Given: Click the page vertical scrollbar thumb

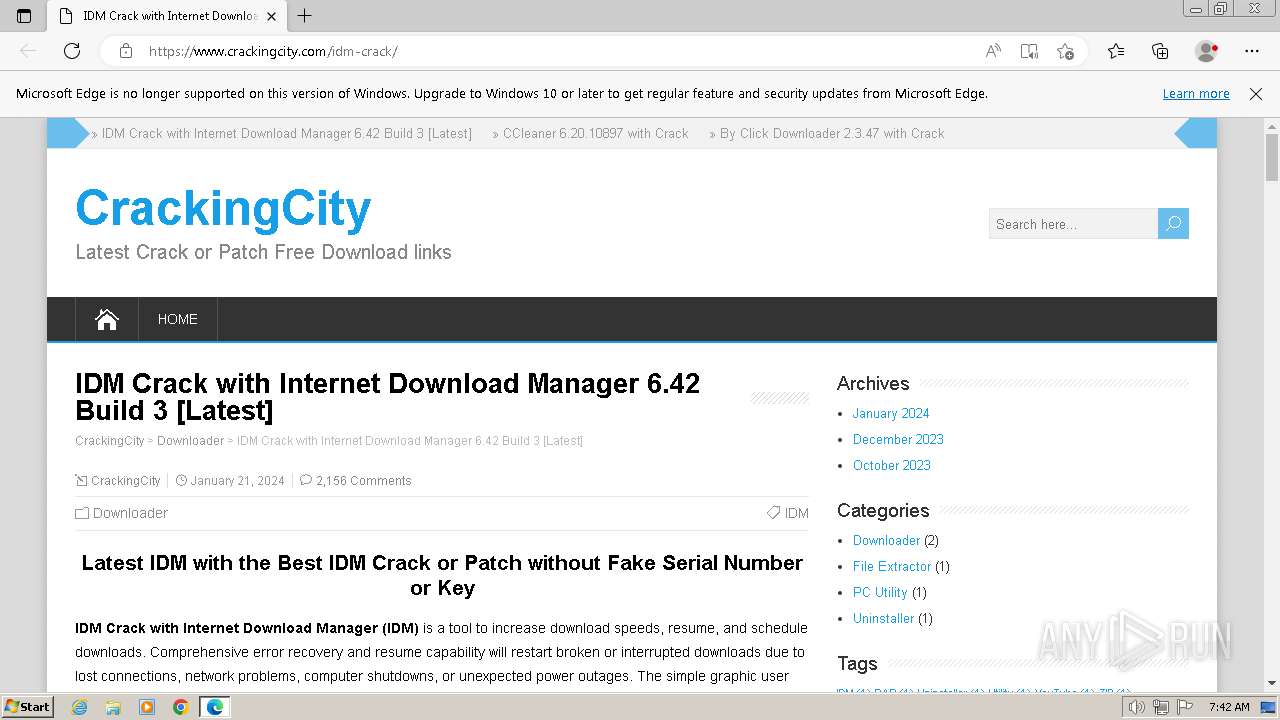Looking at the screenshot, I should tap(1272, 156).
